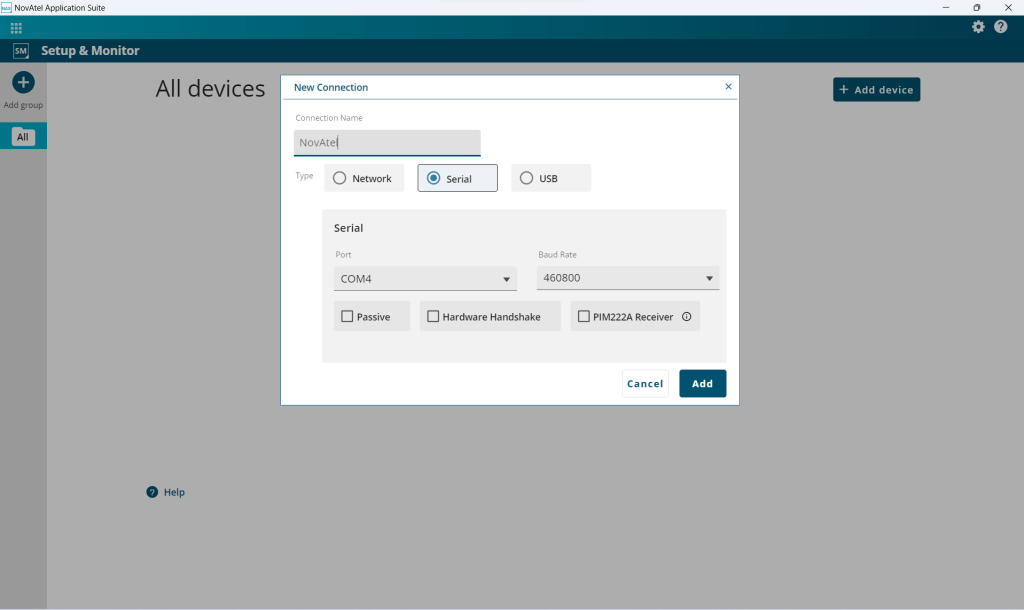Enable the PIM222A Receiver checkbox

pyautogui.click(x=584, y=315)
